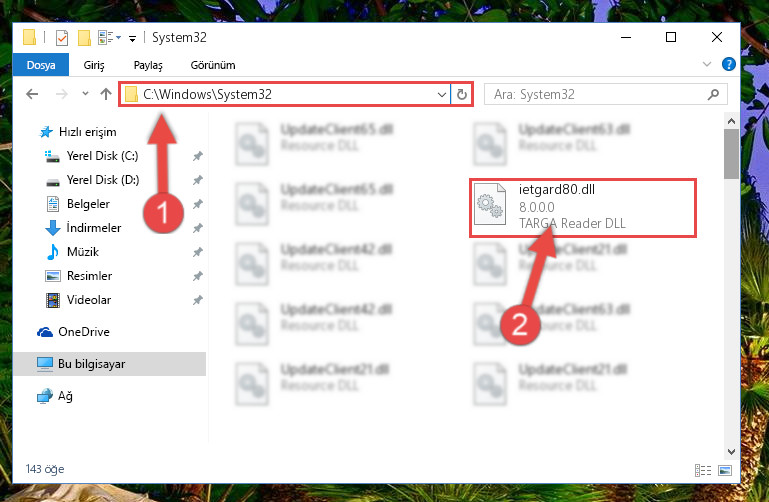Open the Dosya tab
Viewport: 769px width, 502px height.
[x=41, y=65]
